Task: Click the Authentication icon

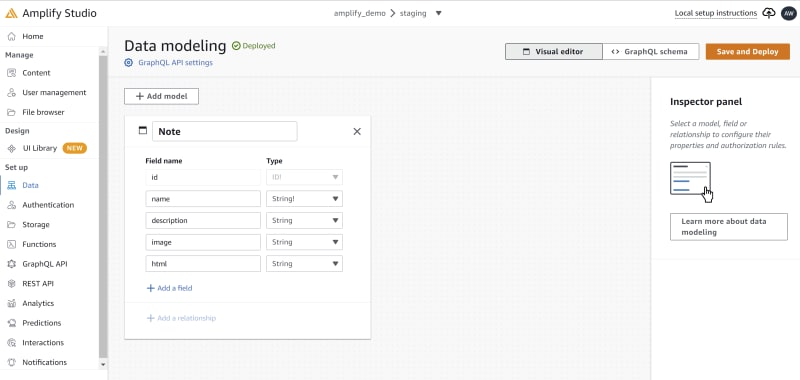Action: point(12,205)
